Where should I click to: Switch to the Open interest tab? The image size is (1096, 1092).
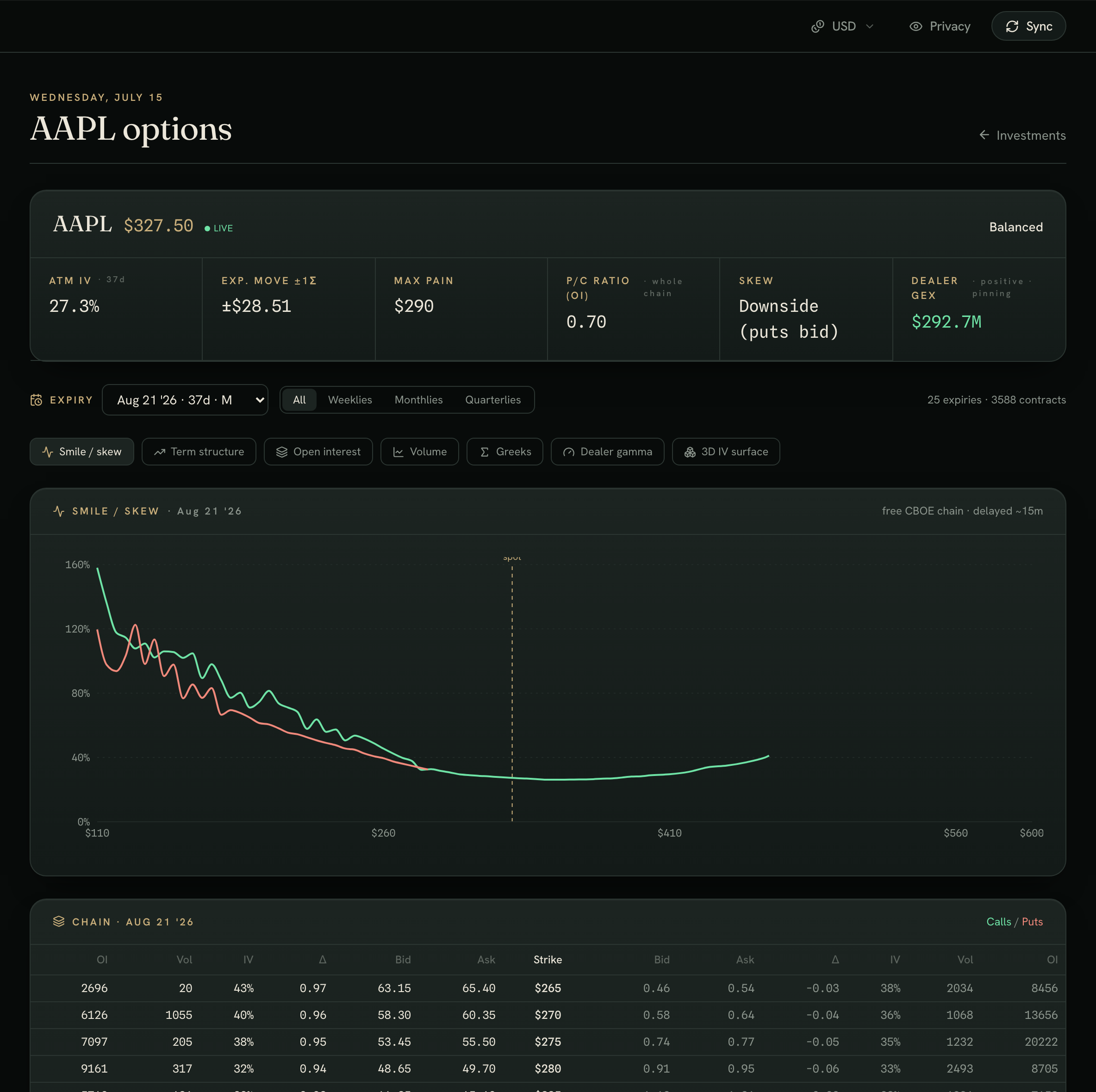318,452
